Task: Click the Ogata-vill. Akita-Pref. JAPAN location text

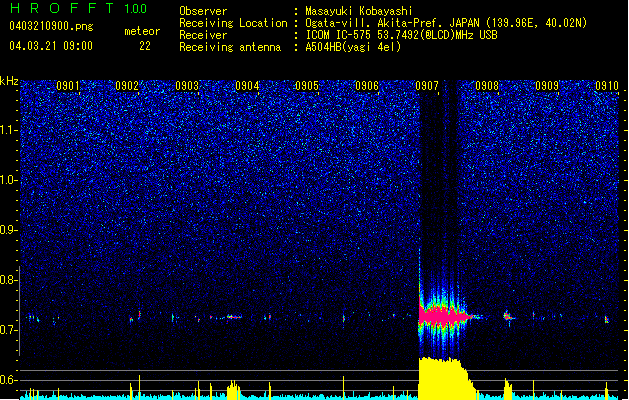Action: point(446,23)
